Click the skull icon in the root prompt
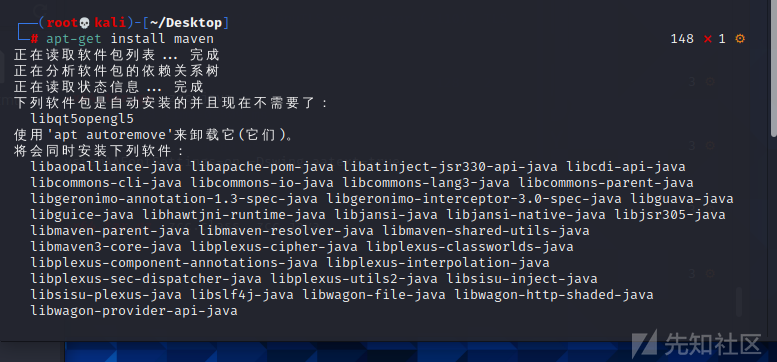Image resolution: width=777 pixels, height=362 pixels. [x=85, y=23]
